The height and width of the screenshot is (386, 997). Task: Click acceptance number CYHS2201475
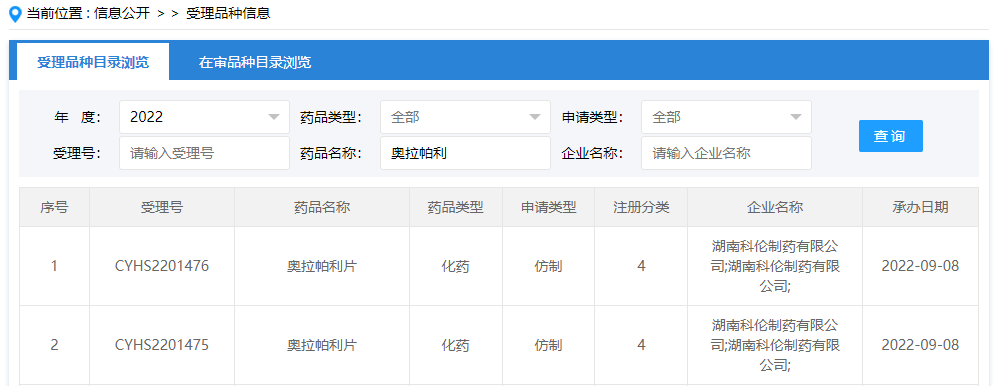tap(162, 345)
